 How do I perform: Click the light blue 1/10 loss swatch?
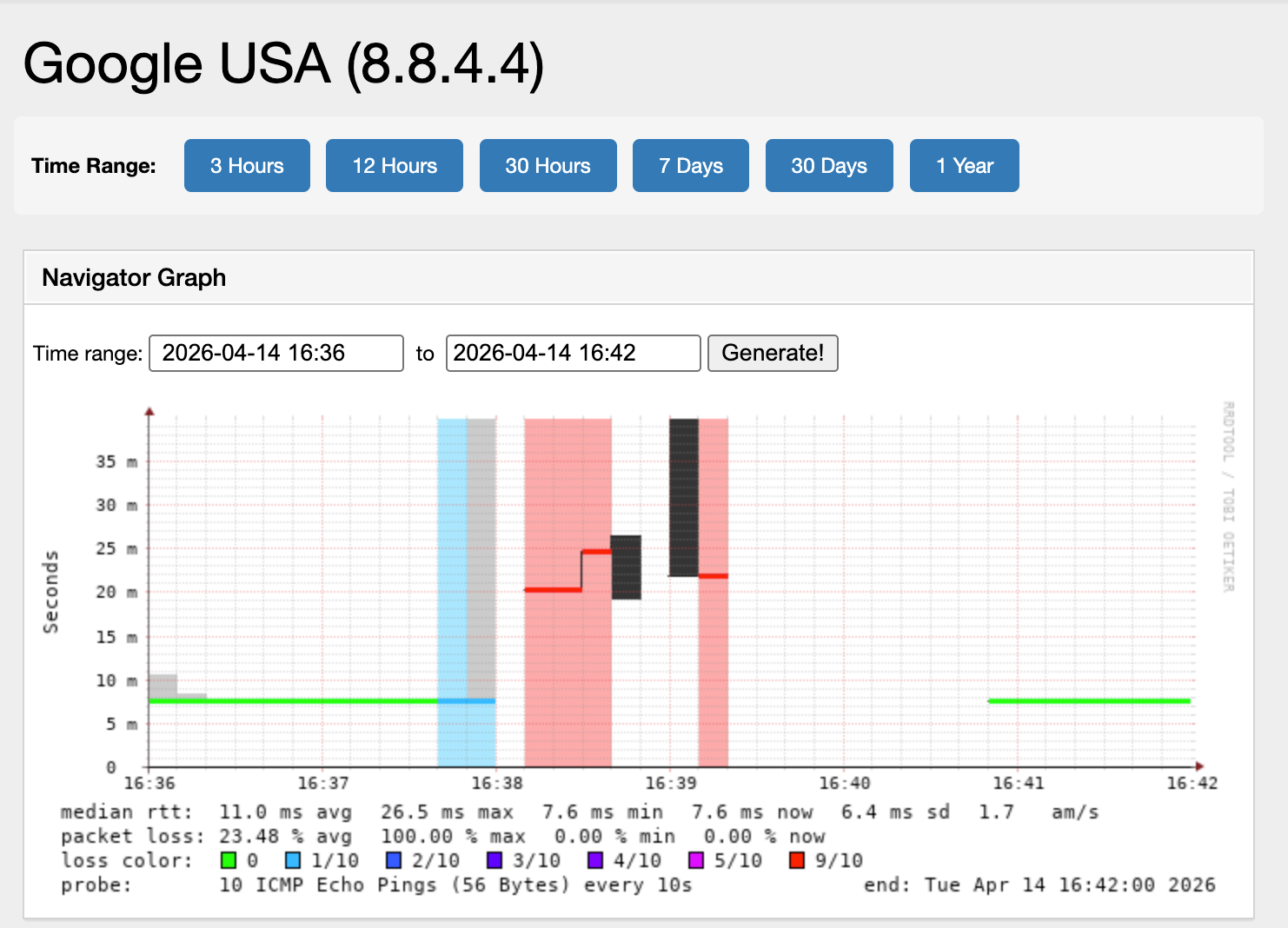click(x=293, y=860)
